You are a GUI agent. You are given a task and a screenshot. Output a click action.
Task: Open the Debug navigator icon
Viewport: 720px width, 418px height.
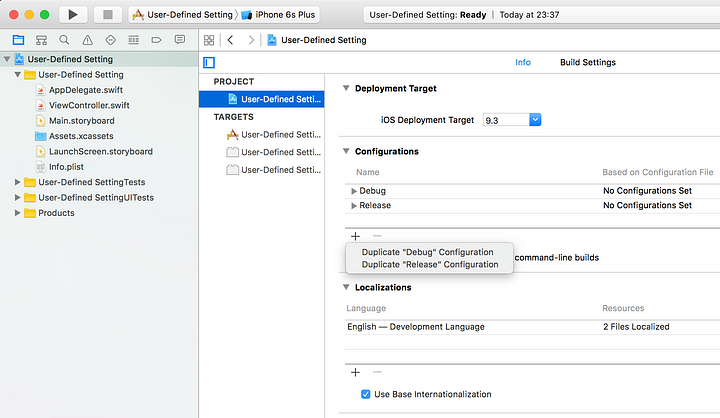click(134, 40)
